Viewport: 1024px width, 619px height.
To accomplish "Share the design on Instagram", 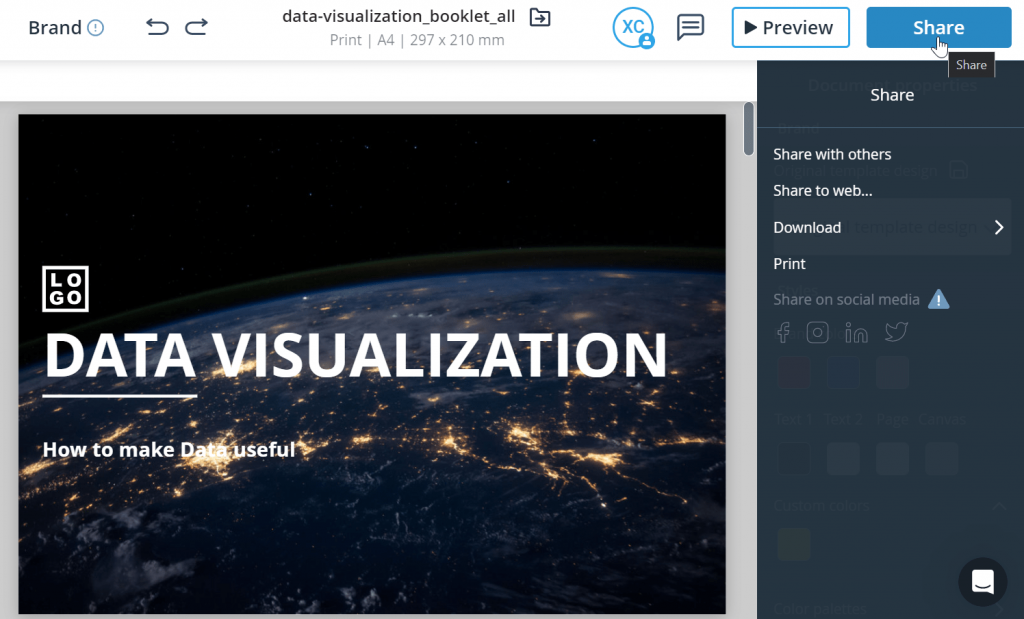I will (818, 332).
